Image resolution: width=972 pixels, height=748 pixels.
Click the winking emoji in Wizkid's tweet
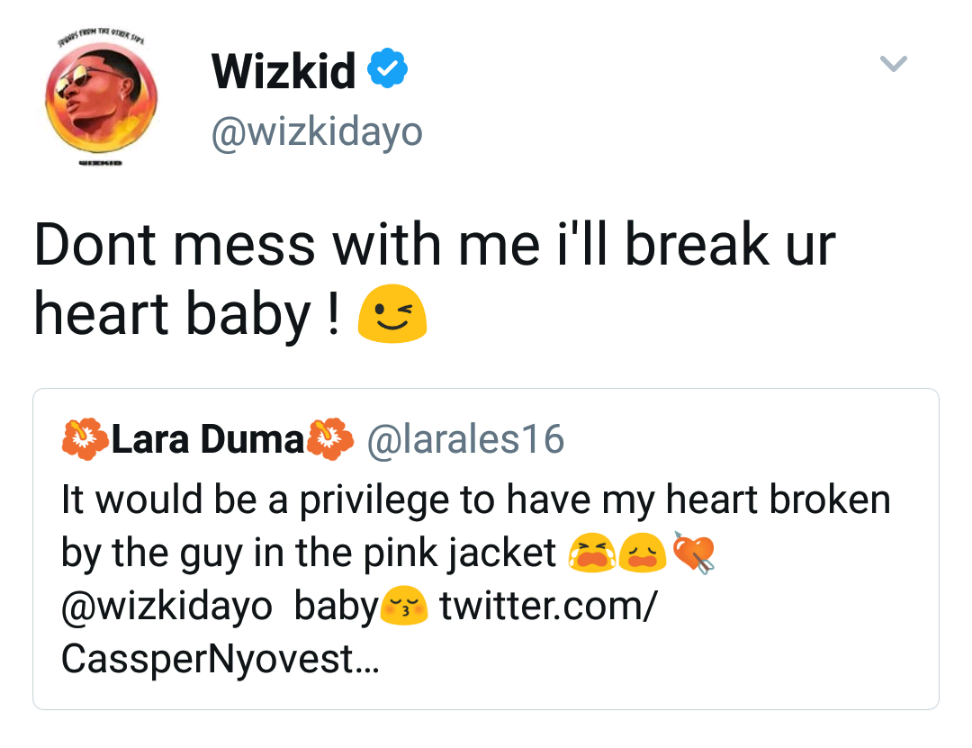click(393, 314)
